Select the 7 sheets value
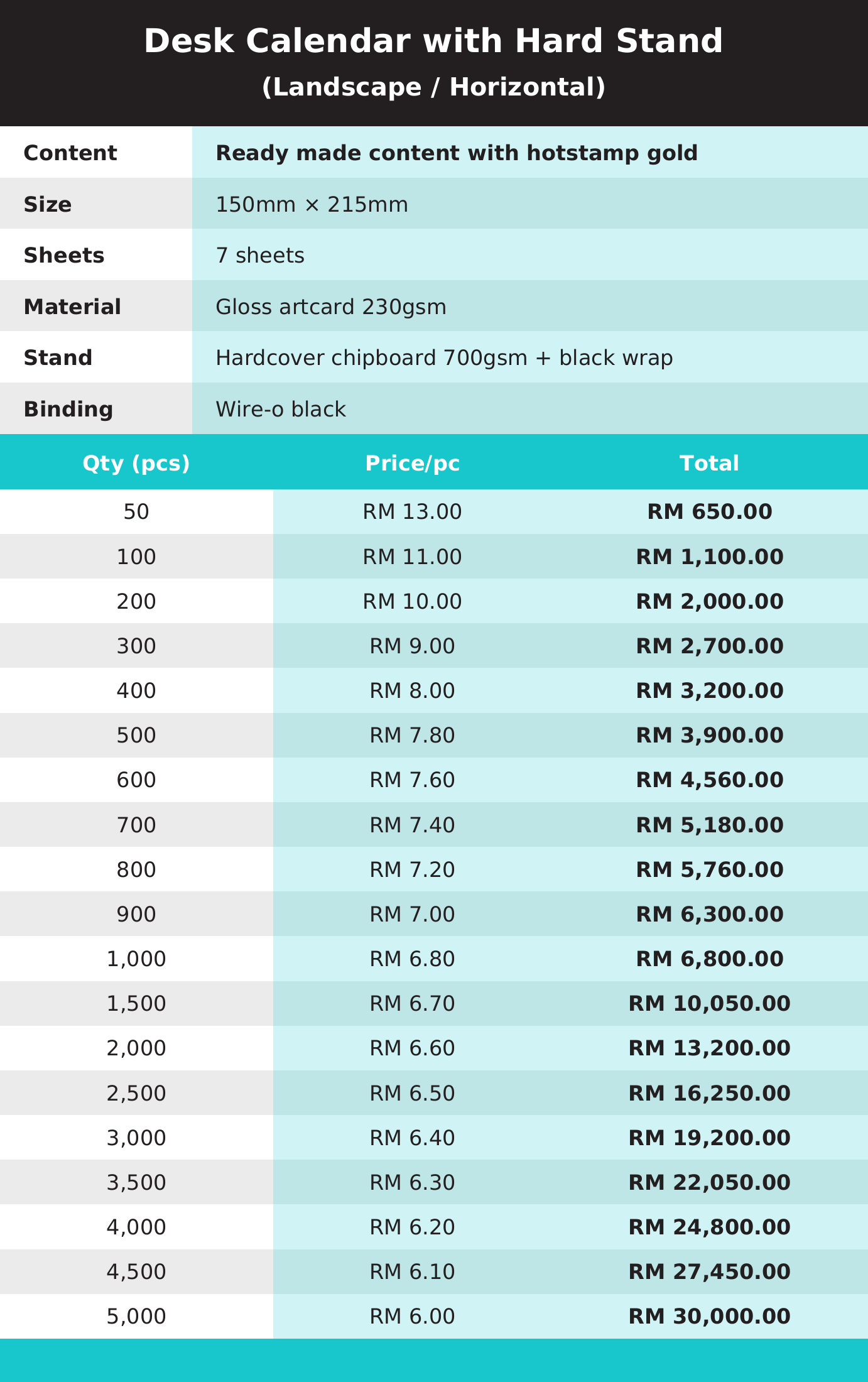This screenshot has height=1382, width=868. (x=260, y=255)
